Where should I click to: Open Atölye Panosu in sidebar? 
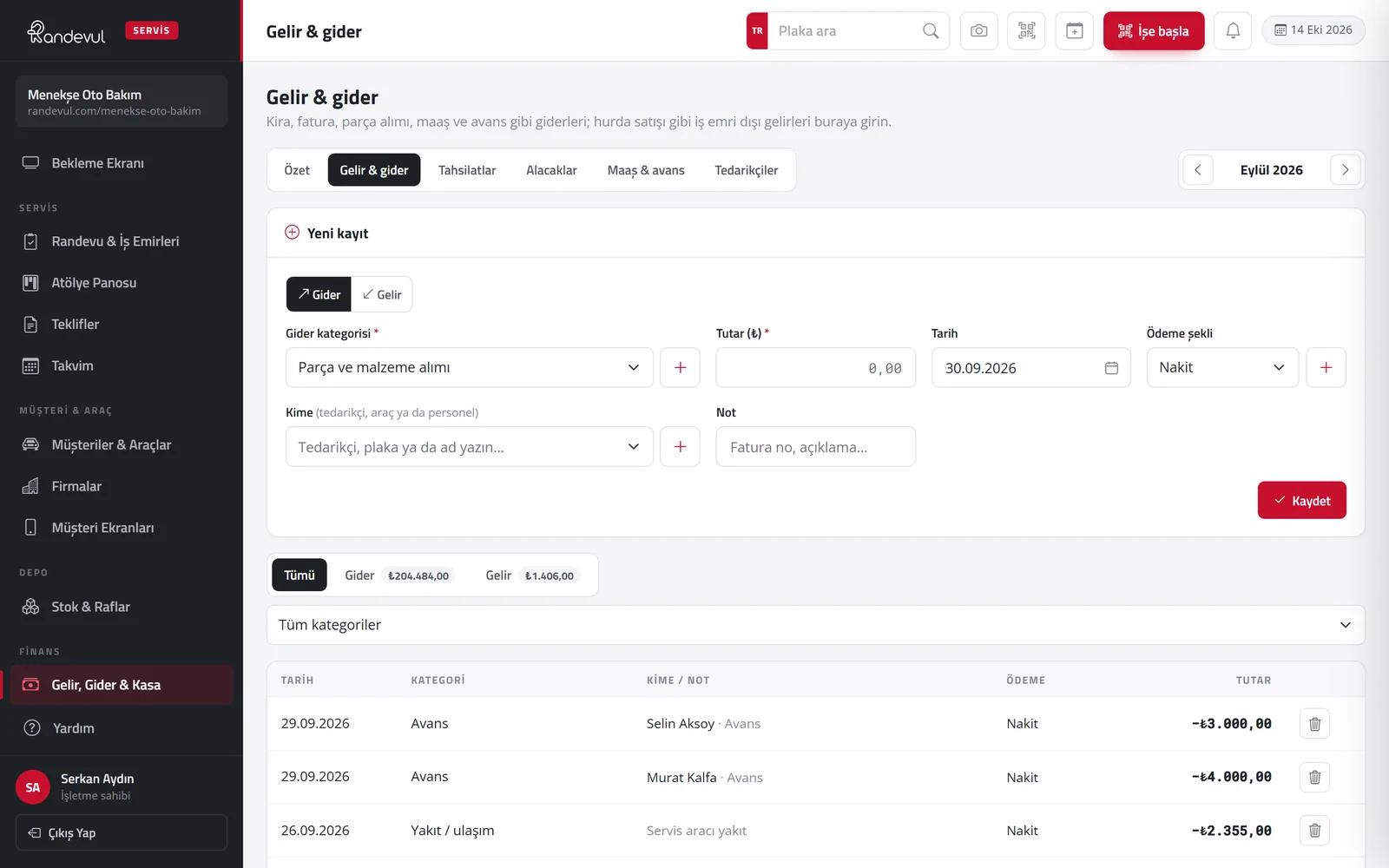pos(122,283)
